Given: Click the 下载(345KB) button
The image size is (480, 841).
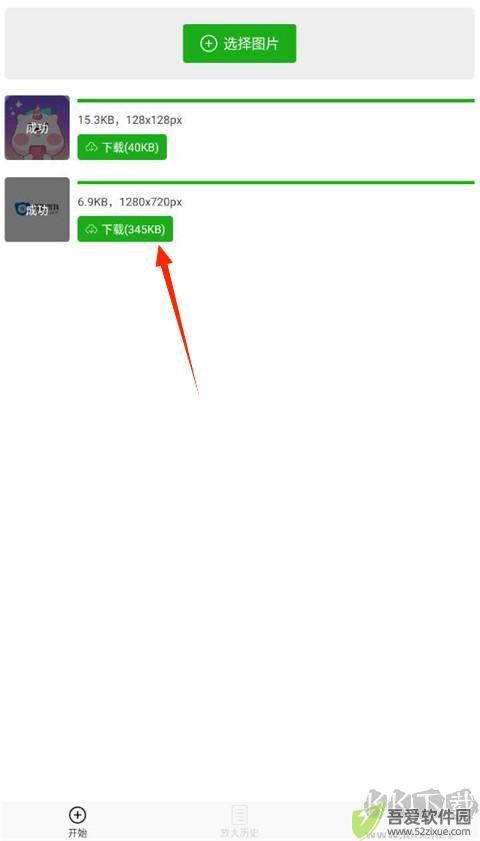Looking at the screenshot, I should click(125, 229).
